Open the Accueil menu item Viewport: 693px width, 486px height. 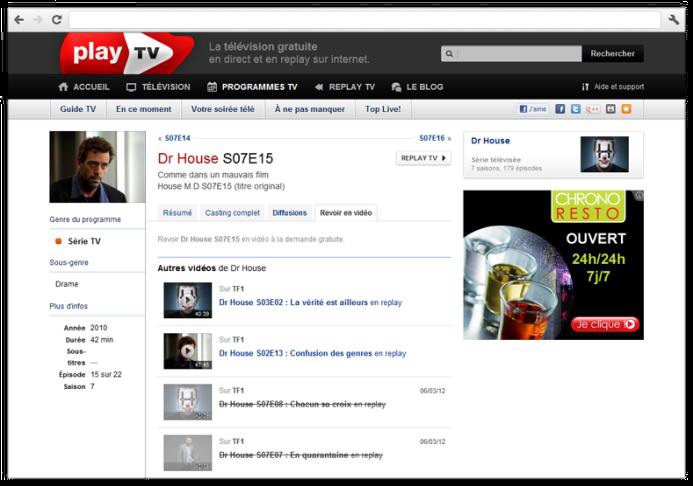tap(84, 87)
